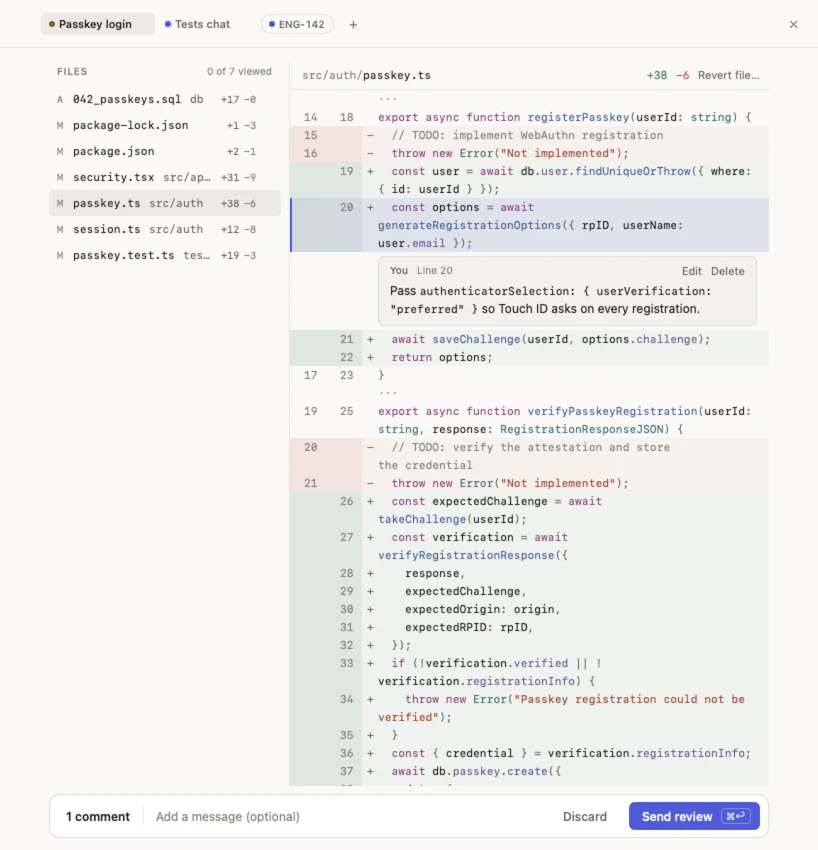Click the +38 additions count in header
The height and width of the screenshot is (850, 818).
point(656,75)
